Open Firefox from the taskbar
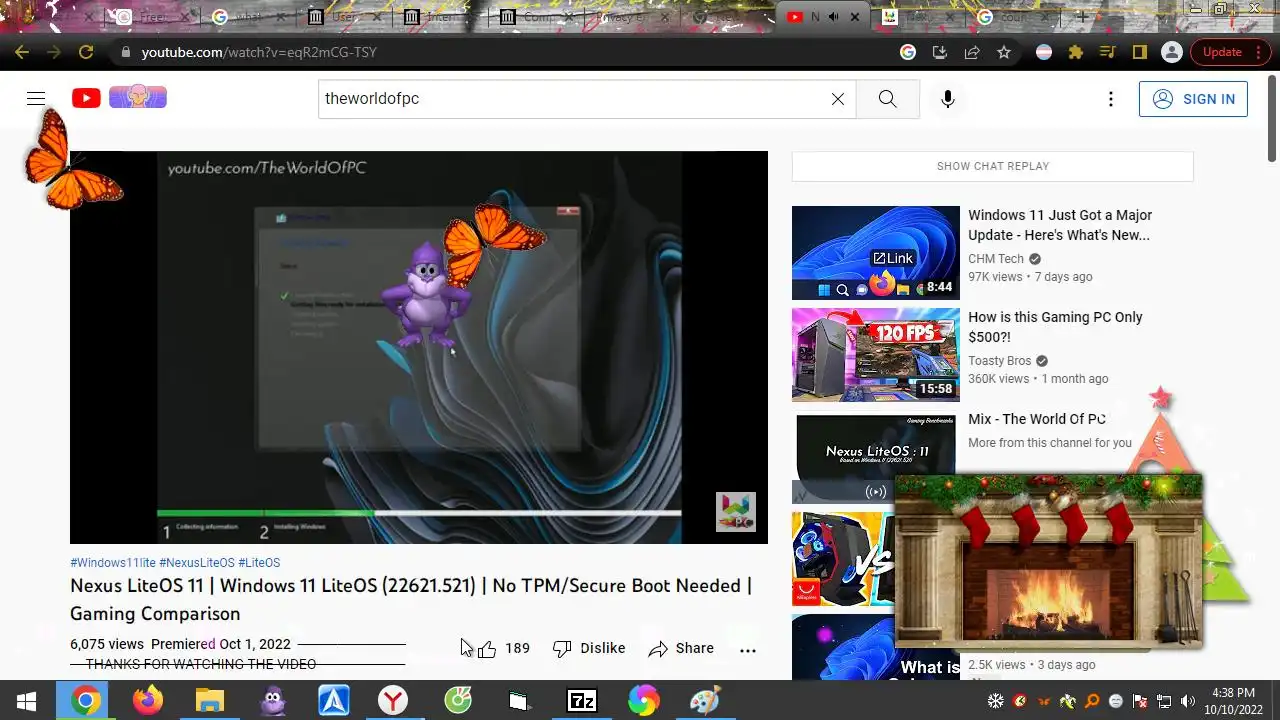 148,701
